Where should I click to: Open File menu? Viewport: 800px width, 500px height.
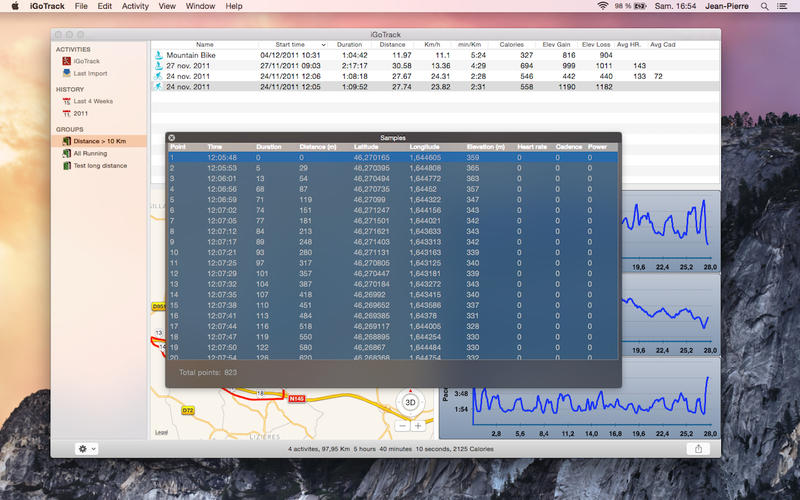(81, 6)
